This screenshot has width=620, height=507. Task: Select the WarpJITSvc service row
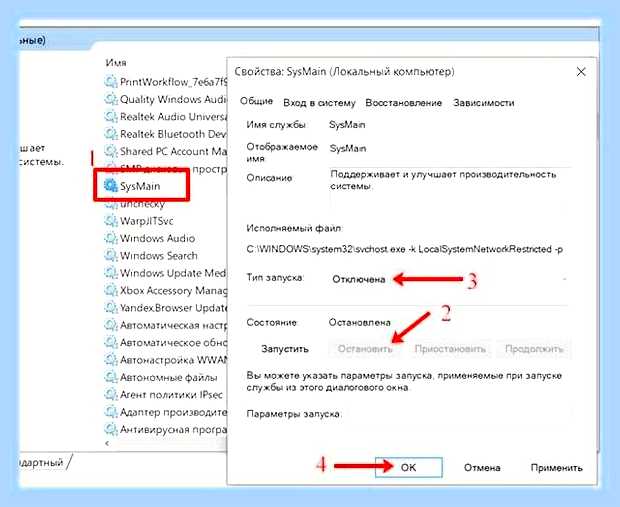[139, 221]
